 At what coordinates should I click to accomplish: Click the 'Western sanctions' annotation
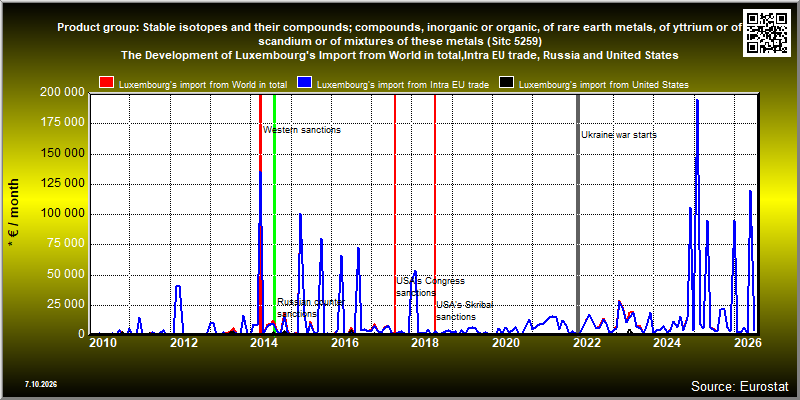point(302,130)
